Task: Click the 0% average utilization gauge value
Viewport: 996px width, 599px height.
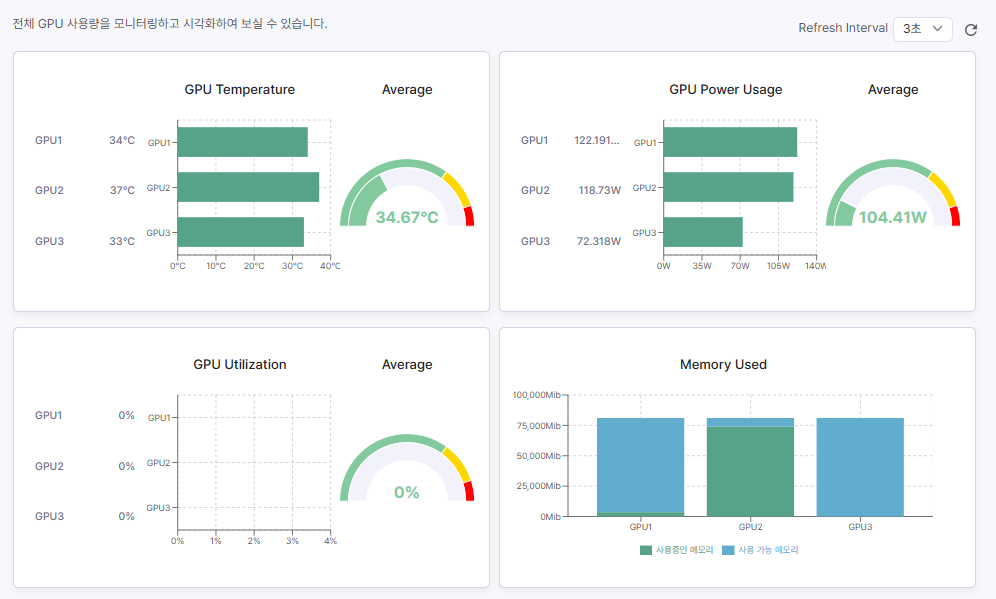Action: click(x=407, y=492)
